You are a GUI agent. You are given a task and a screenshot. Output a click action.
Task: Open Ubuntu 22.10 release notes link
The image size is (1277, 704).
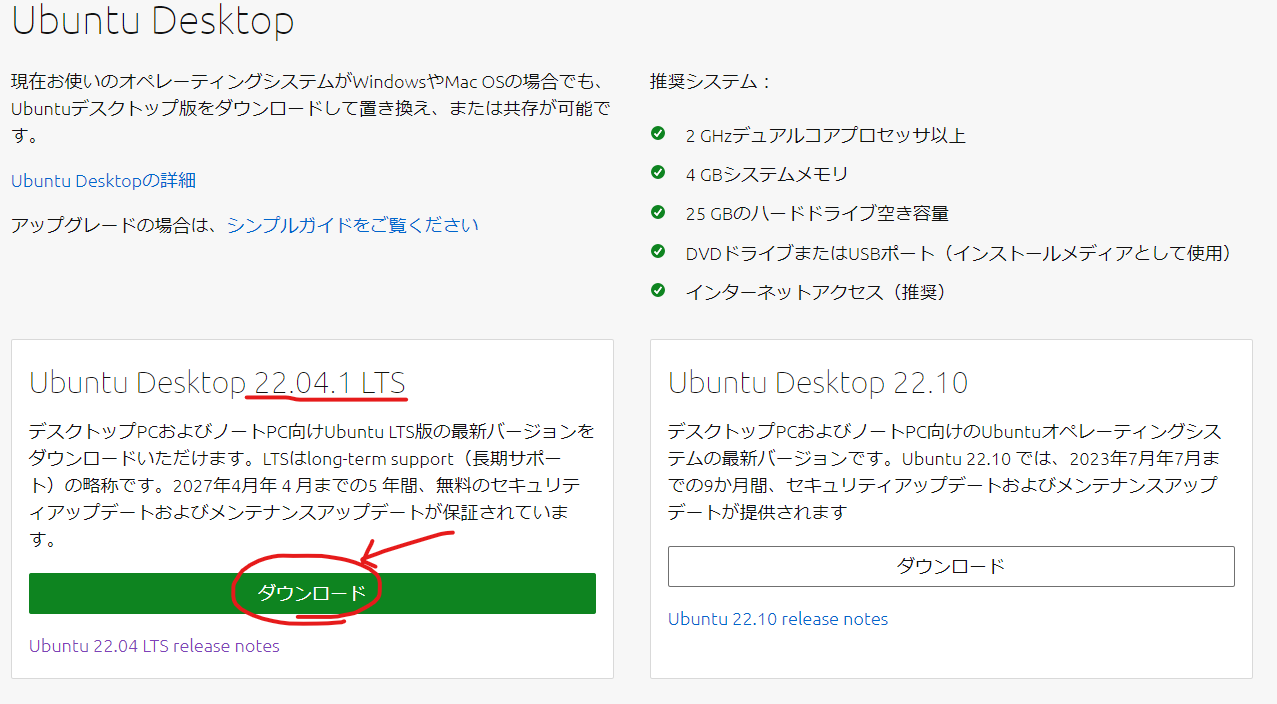pyautogui.click(x=778, y=619)
